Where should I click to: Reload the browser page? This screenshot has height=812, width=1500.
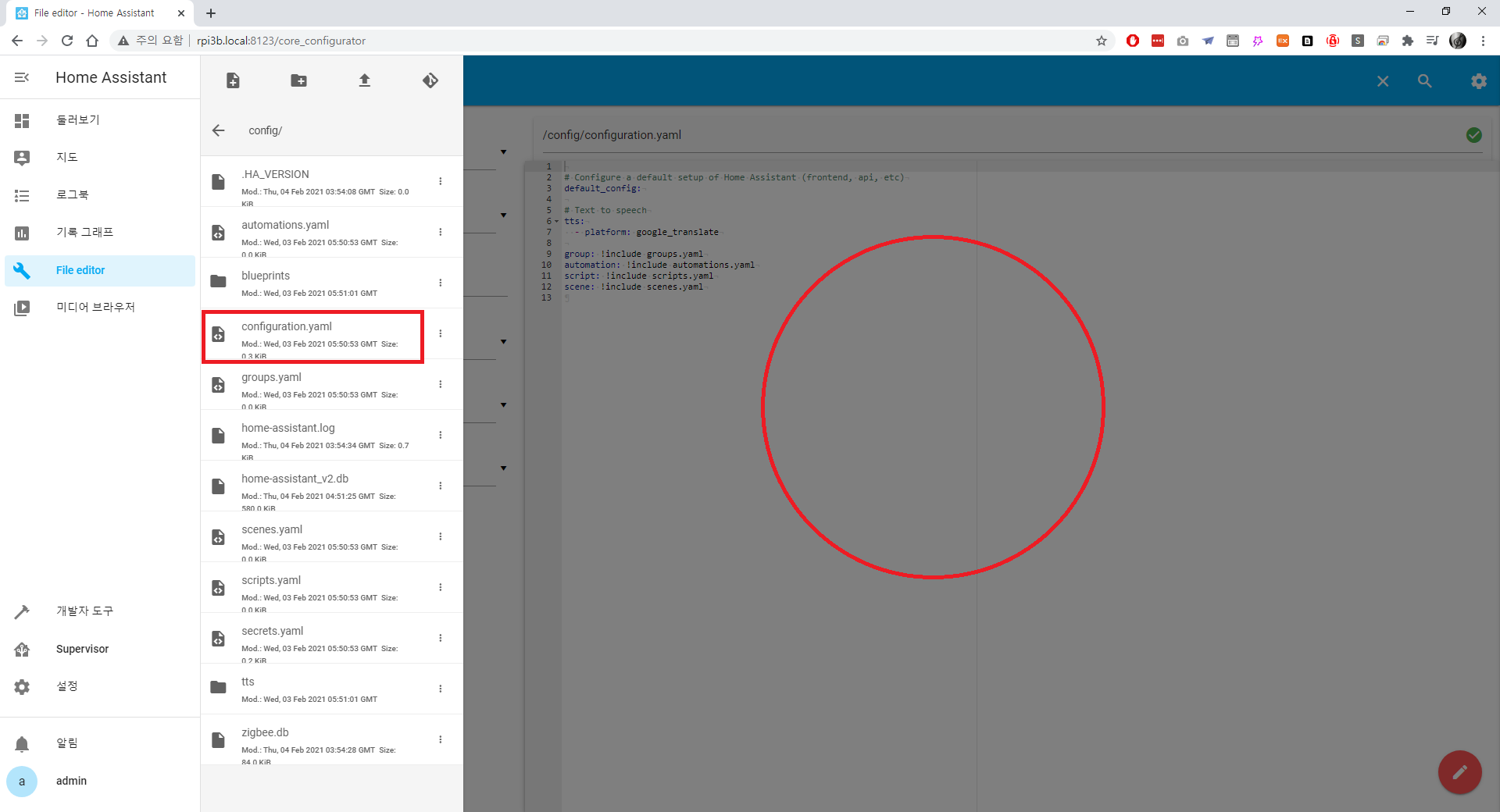click(x=67, y=41)
